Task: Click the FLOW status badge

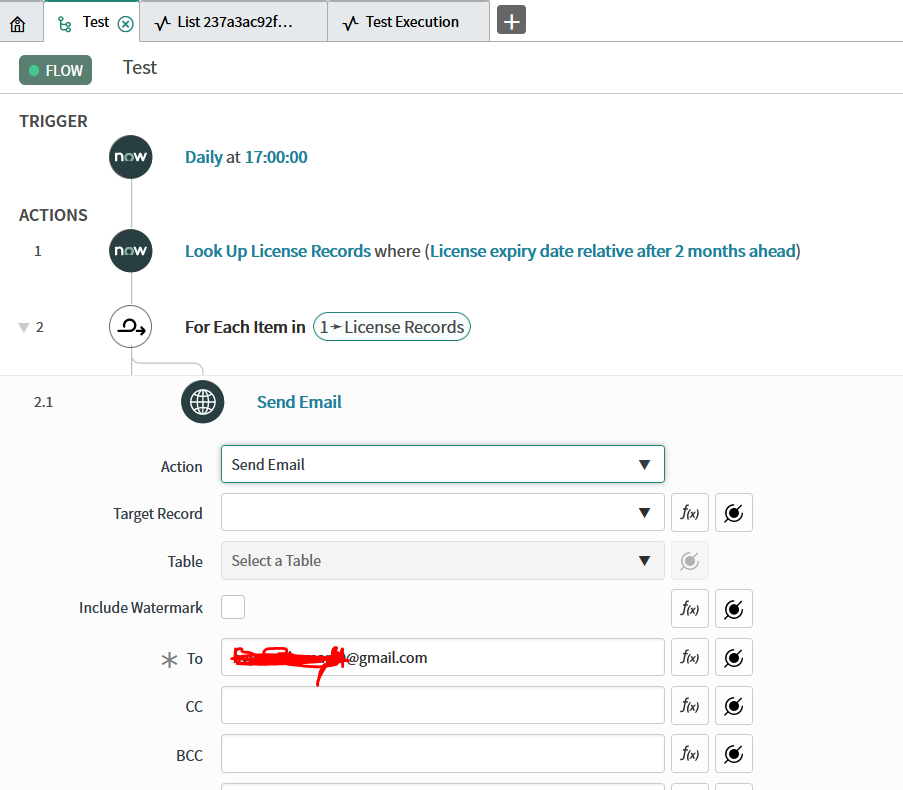Action: point(55,70)
